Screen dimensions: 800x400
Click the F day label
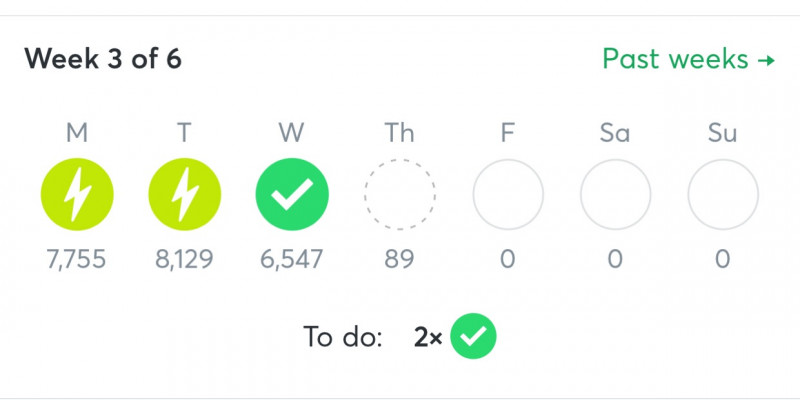[508, 133]
